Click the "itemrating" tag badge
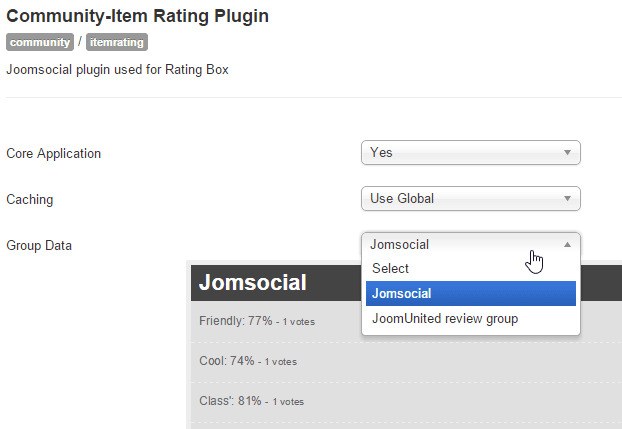This screenshot has width=622, height=429. [x=116, y=42]
